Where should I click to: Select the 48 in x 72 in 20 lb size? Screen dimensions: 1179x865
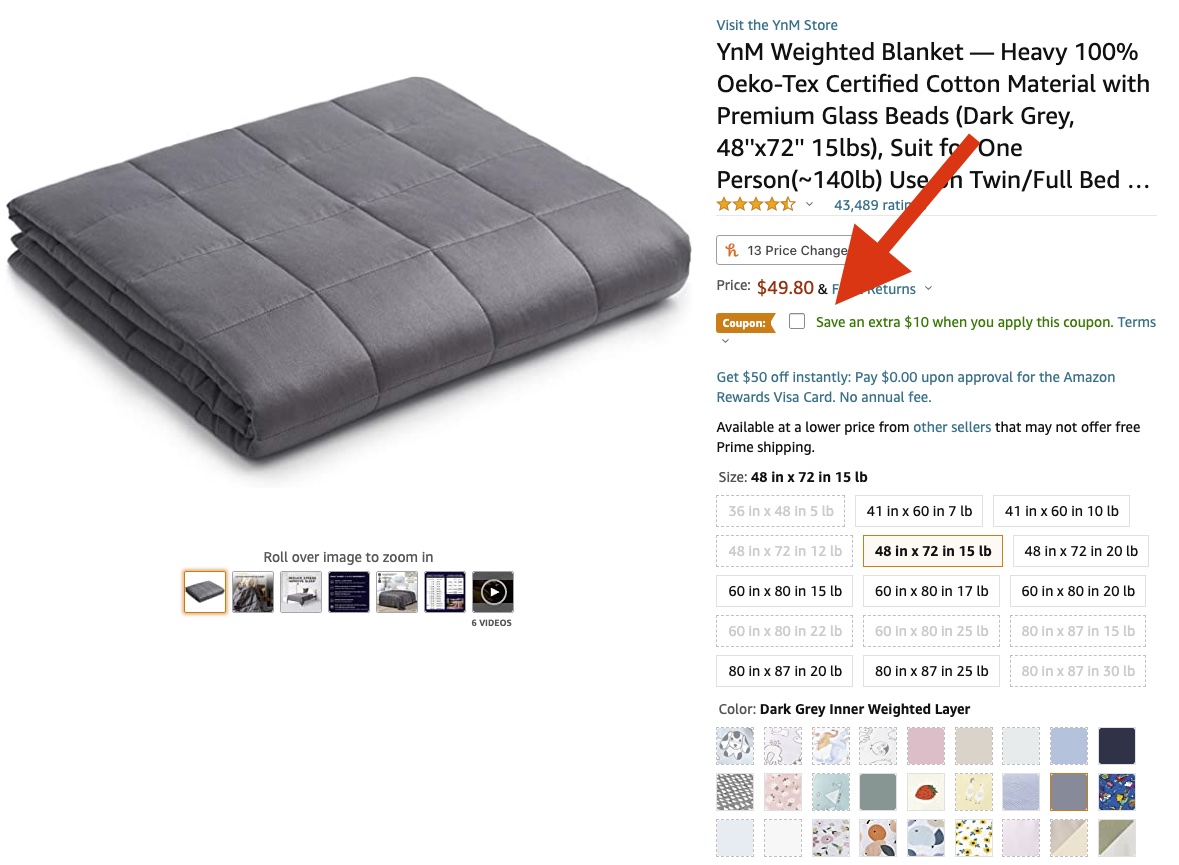(x=1079, y=551)
